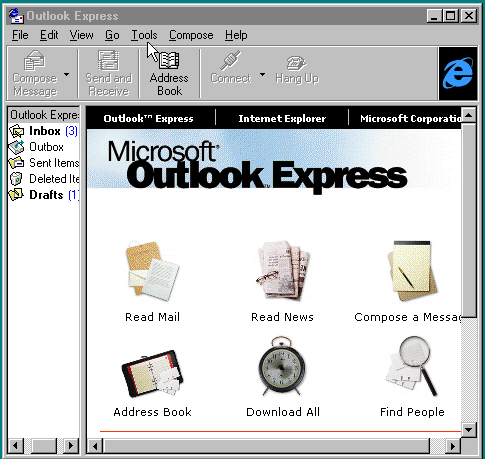The height and width of the screenshot is (459, 485).
Task: Select the Microsoft Corporation header tab
Action: 411,118
